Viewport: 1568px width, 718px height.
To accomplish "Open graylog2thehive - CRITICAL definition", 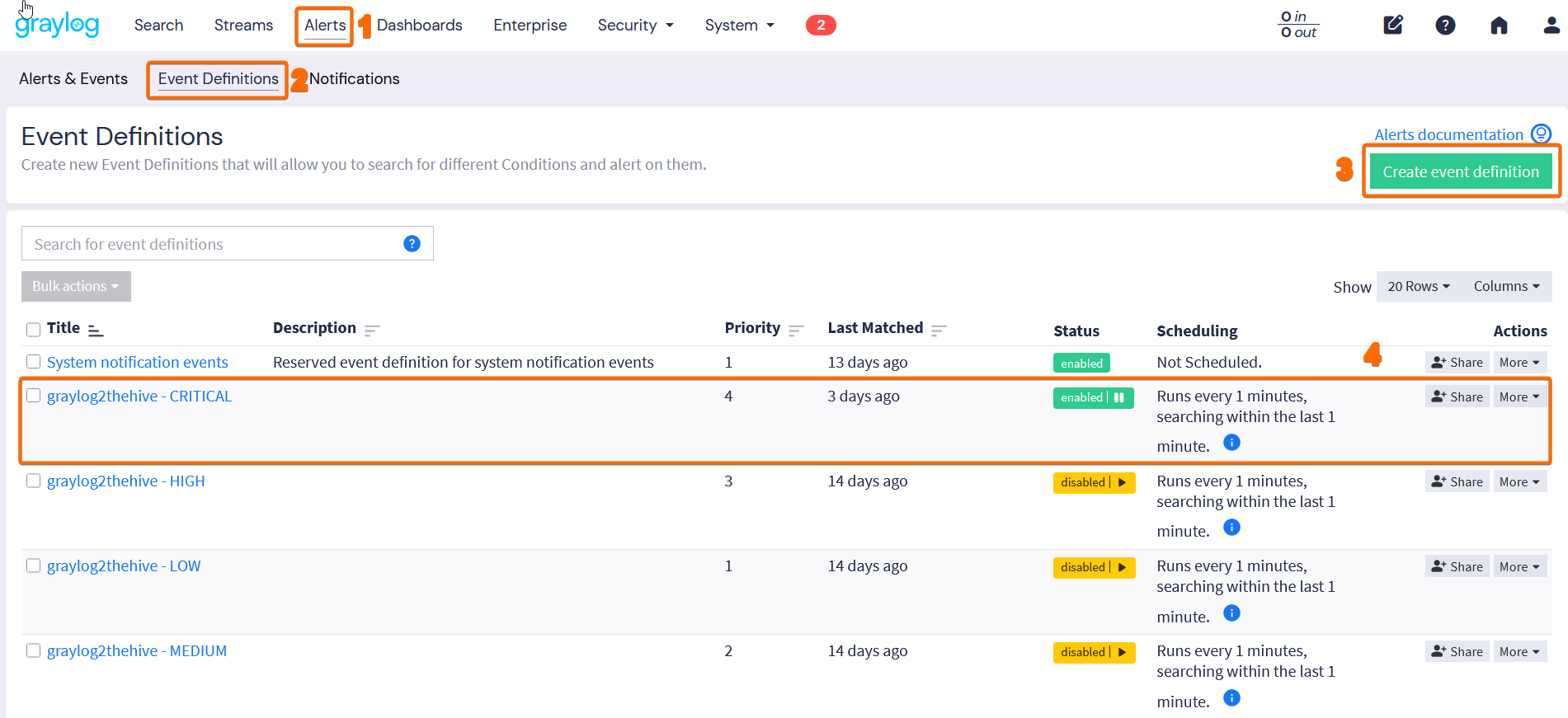I will click(139, 396).
